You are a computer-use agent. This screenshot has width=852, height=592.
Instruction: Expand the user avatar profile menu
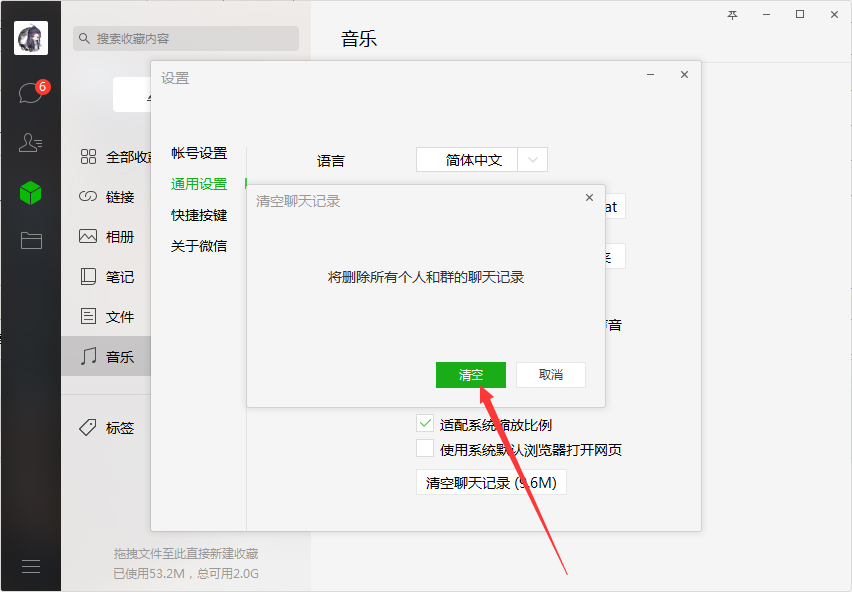coord(30,37)
